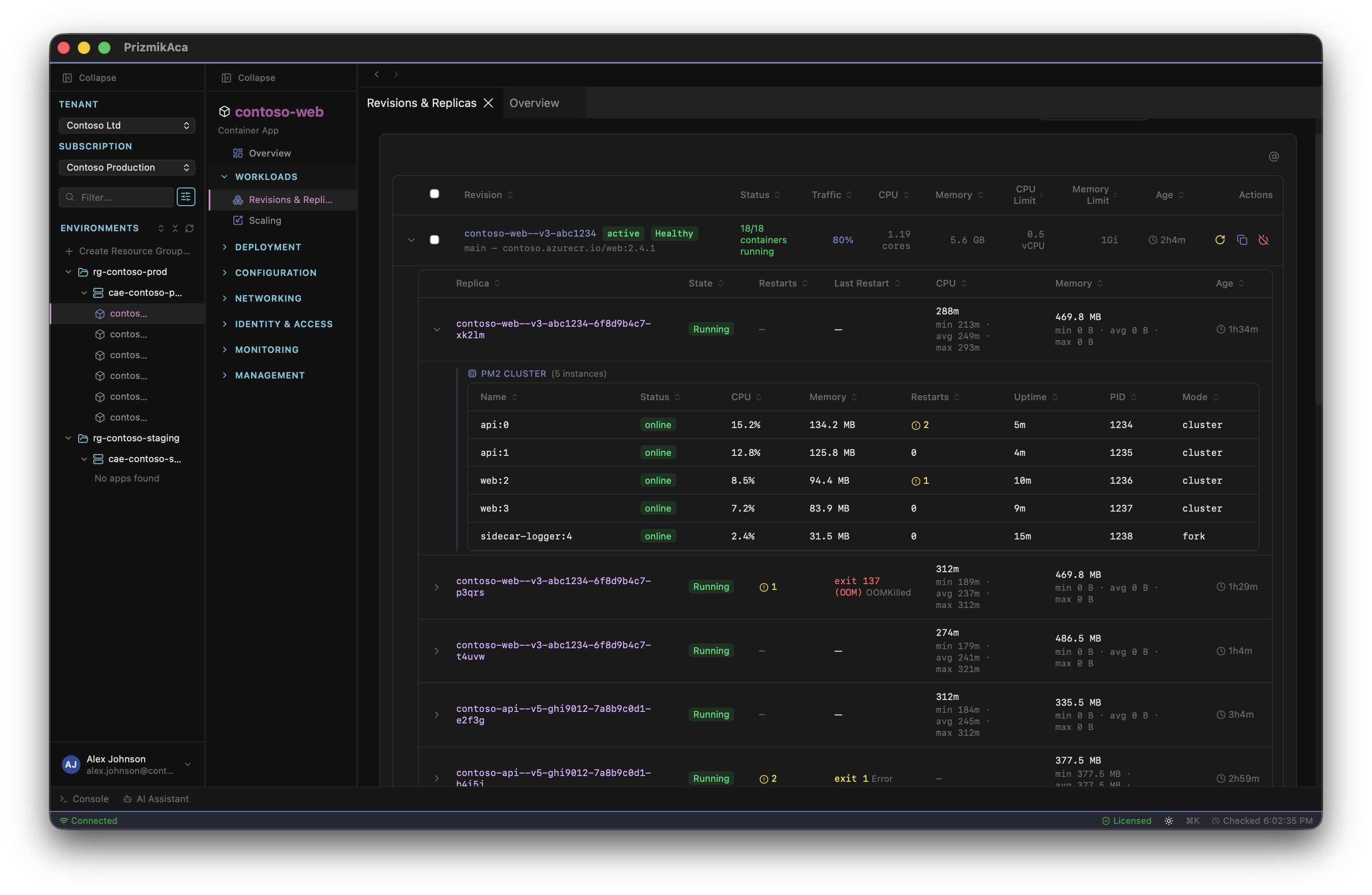Open the Contoso Ltd tenant selector

click(127, 125)
